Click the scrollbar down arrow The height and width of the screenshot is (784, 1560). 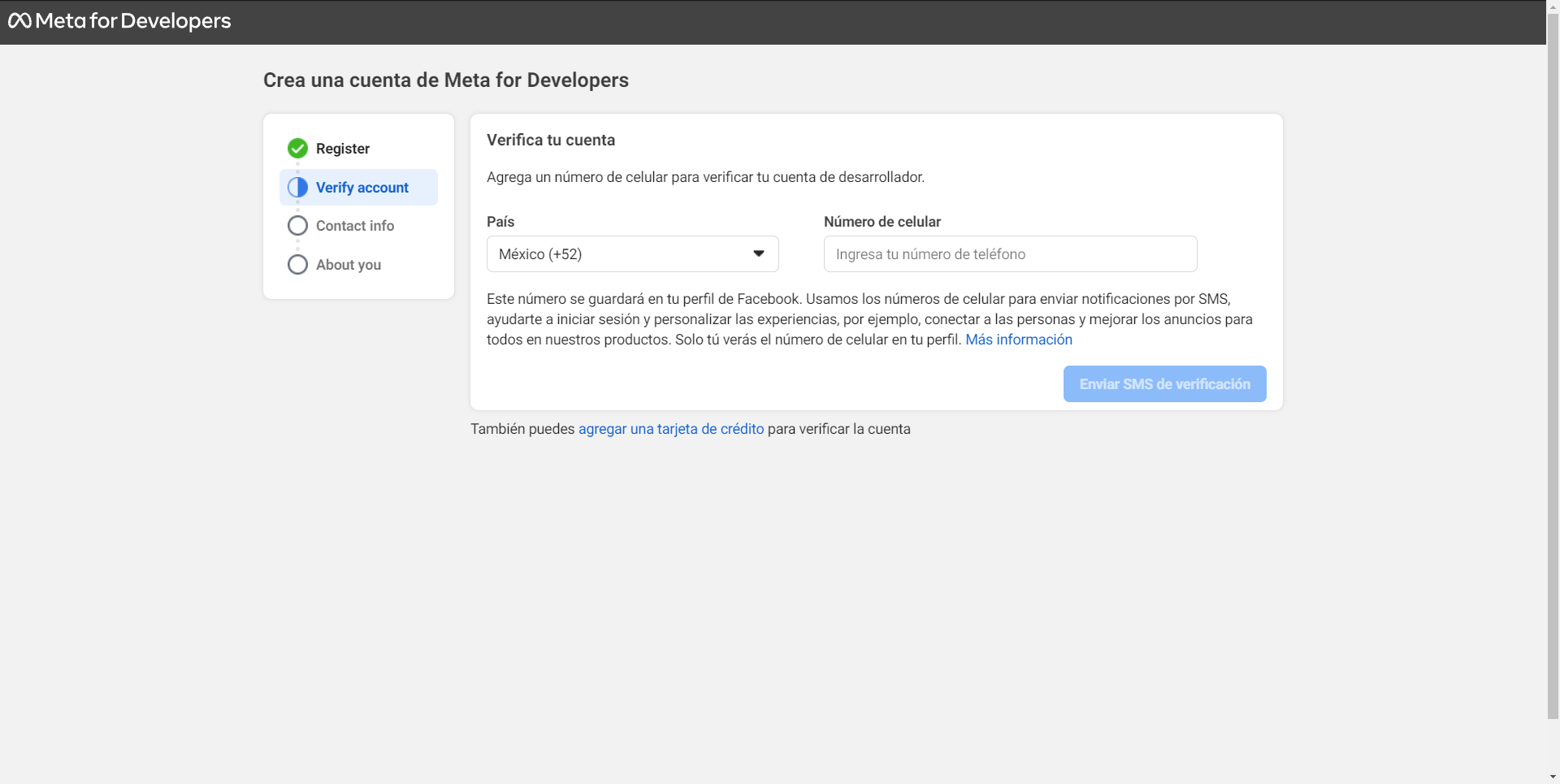coord(1553,777)
